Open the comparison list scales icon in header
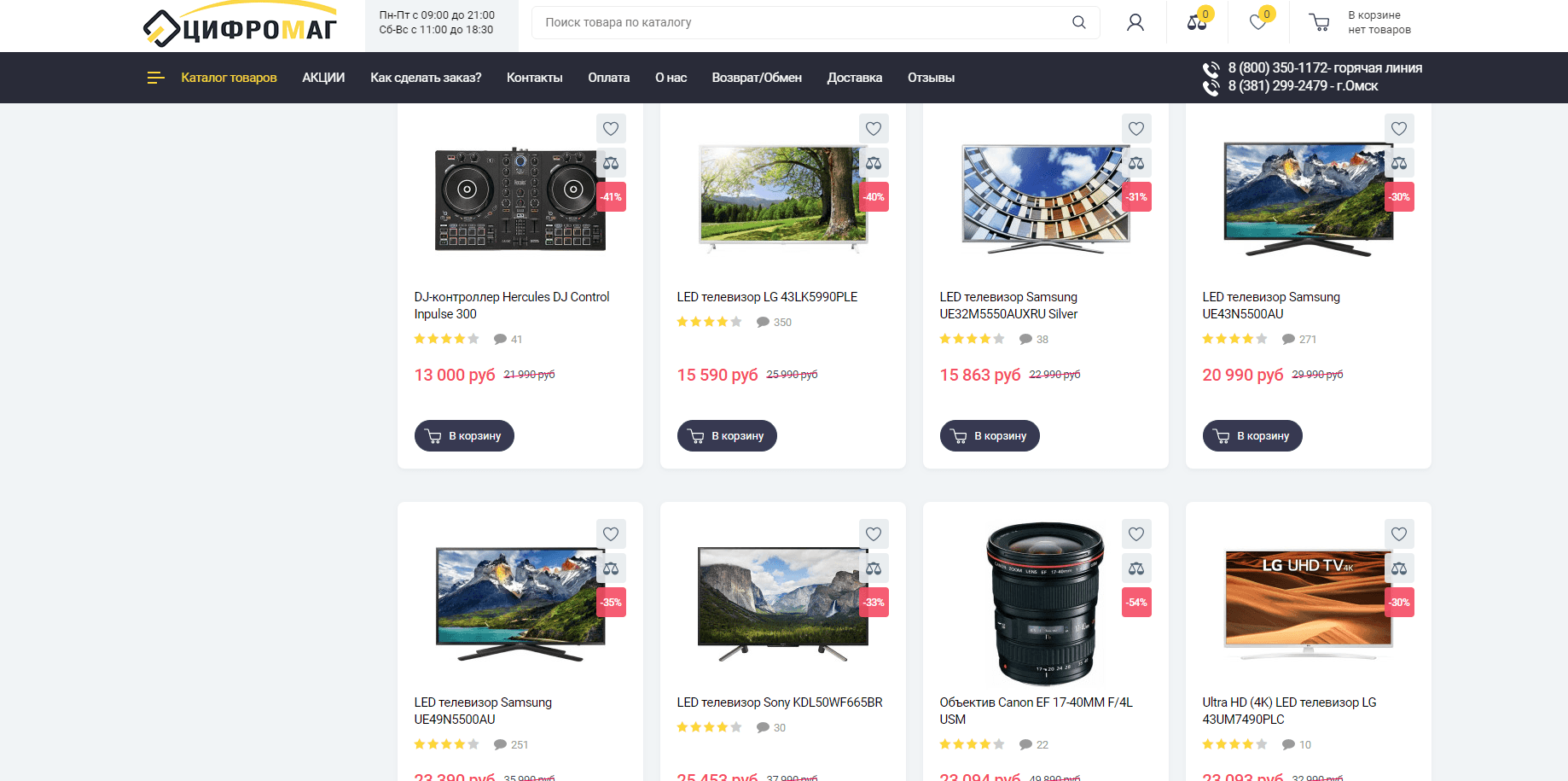The height and width of the screenshot is (781, 1568). point(1196,23)
